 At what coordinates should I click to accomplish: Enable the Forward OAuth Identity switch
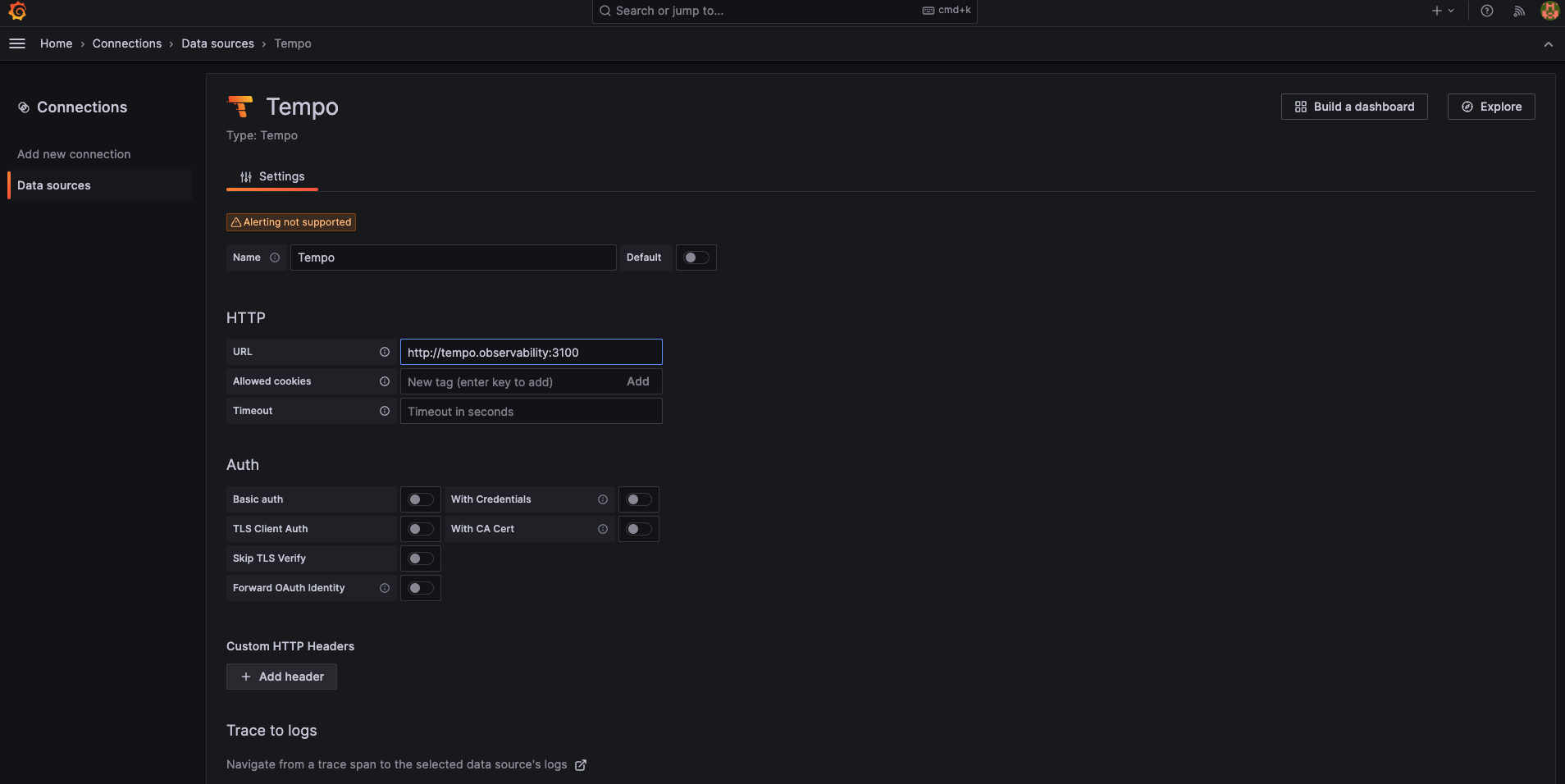pos(421,588)
